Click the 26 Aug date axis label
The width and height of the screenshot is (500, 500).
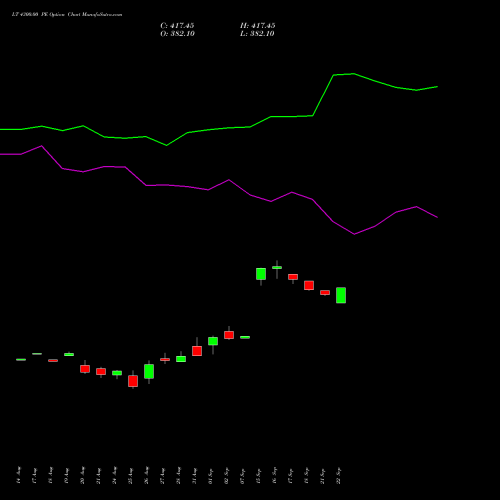147,475
